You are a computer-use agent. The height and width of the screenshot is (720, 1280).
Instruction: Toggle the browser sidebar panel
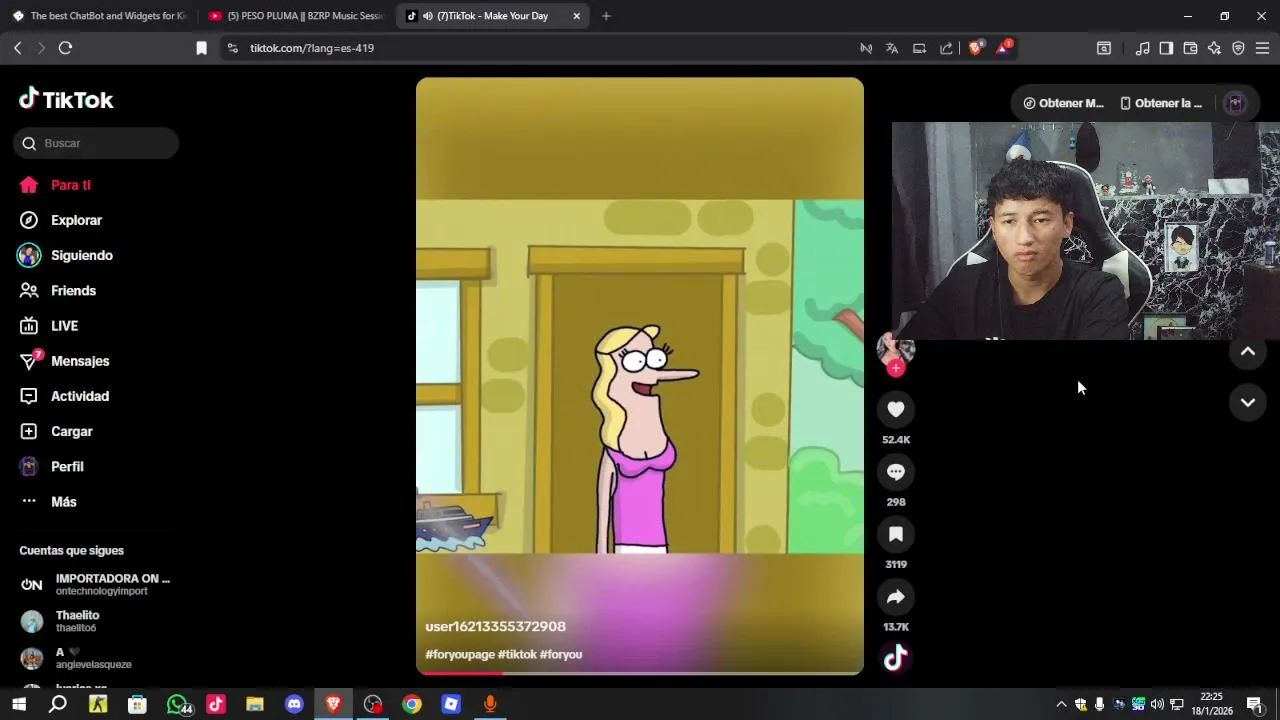(x=1166, y=48)
